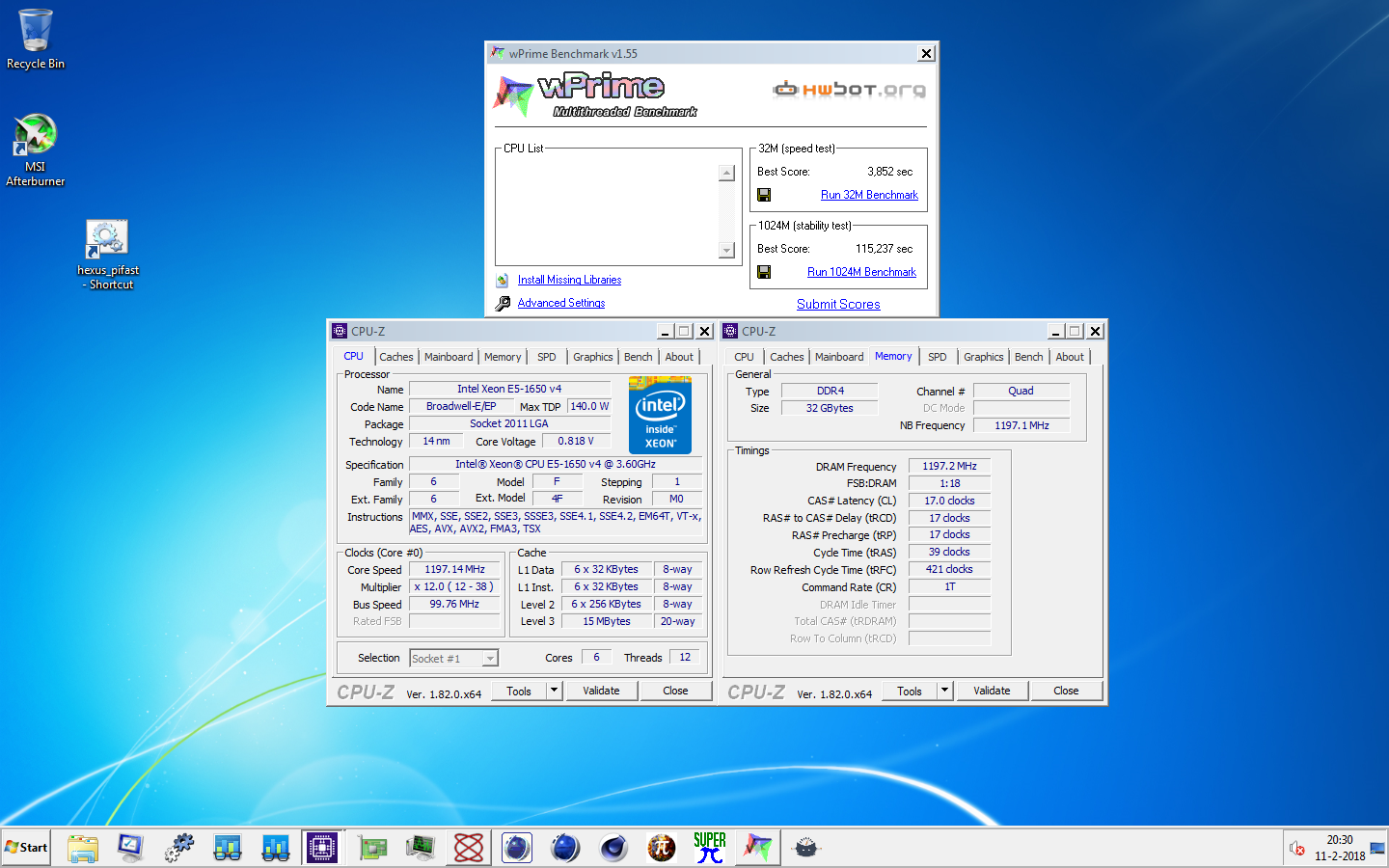The width and height of the screenshot is (1389, 868).
Task: Click the Submit Scores link
Action: coord(838,304)
